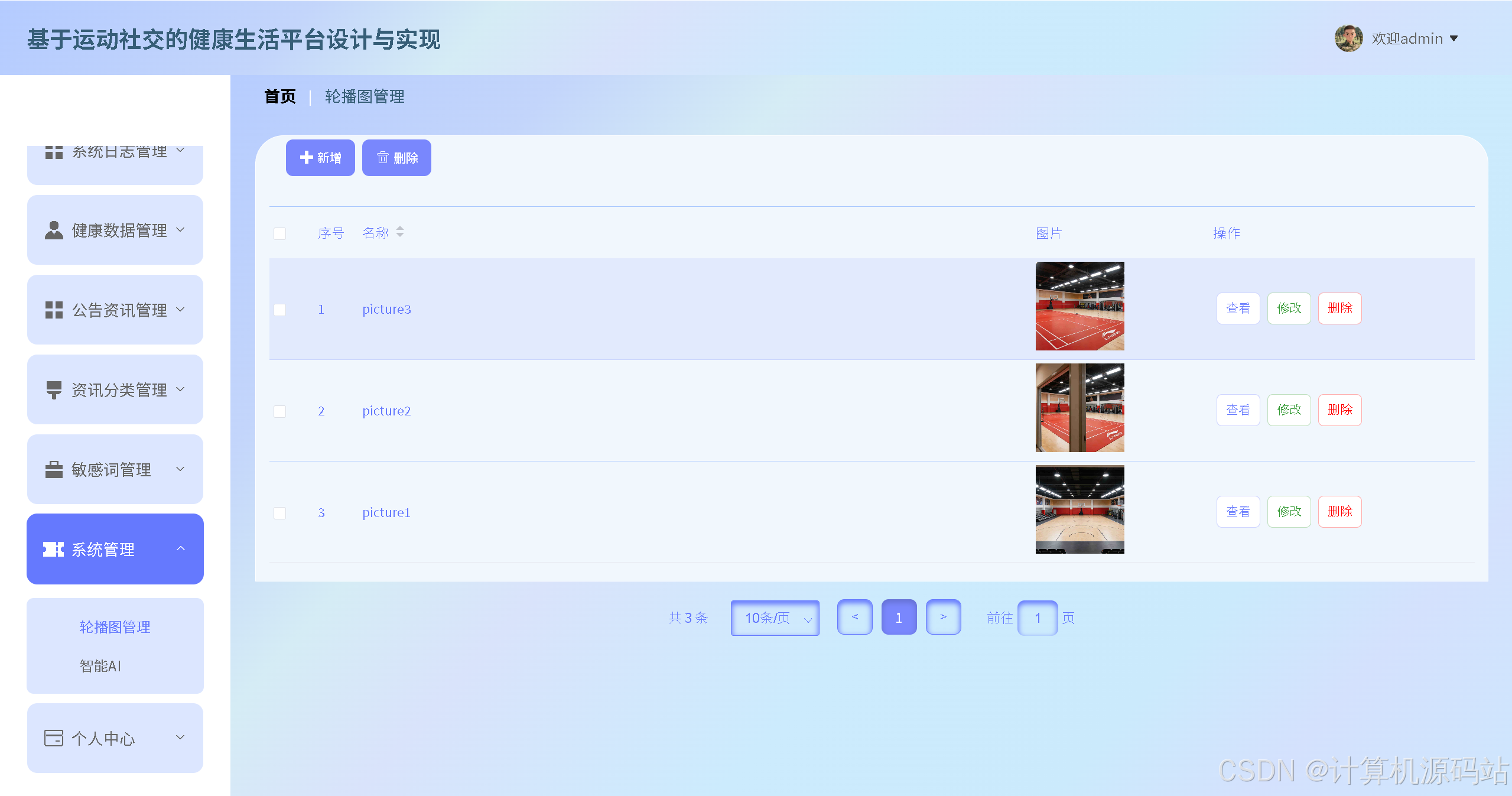Image resolution: width=1512 pixels, height=796 pixels.
Task: Click 删除 for picture3 row
Action: (x=1340, y=308)
